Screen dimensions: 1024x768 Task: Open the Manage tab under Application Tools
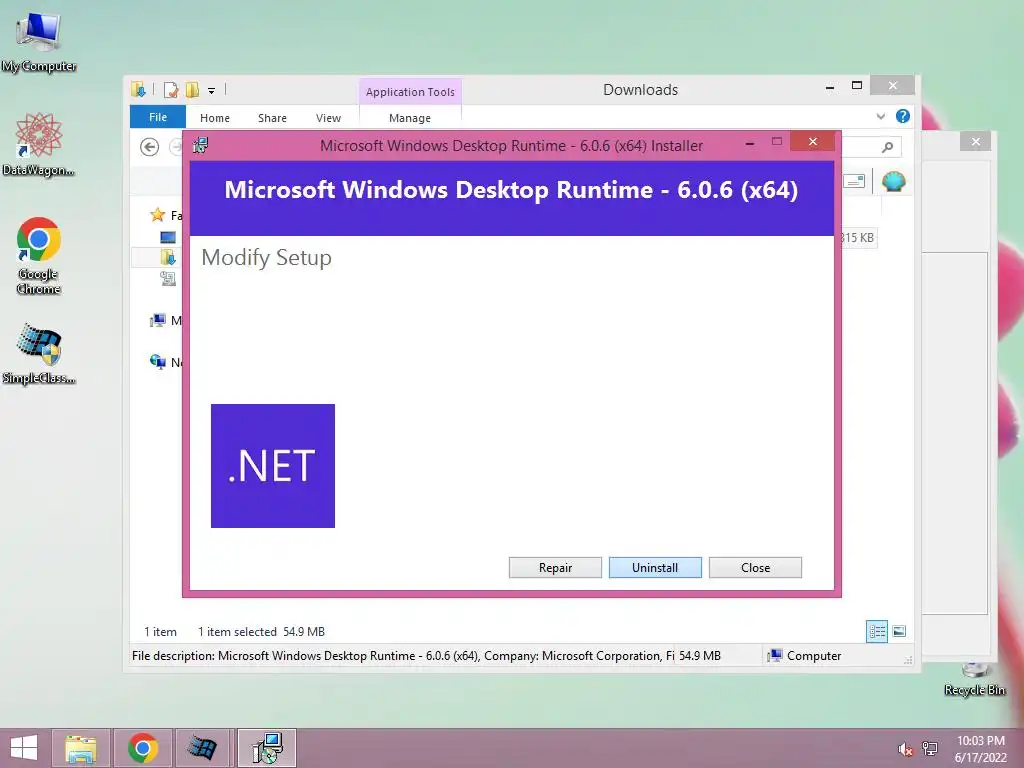tap(409, 118)
